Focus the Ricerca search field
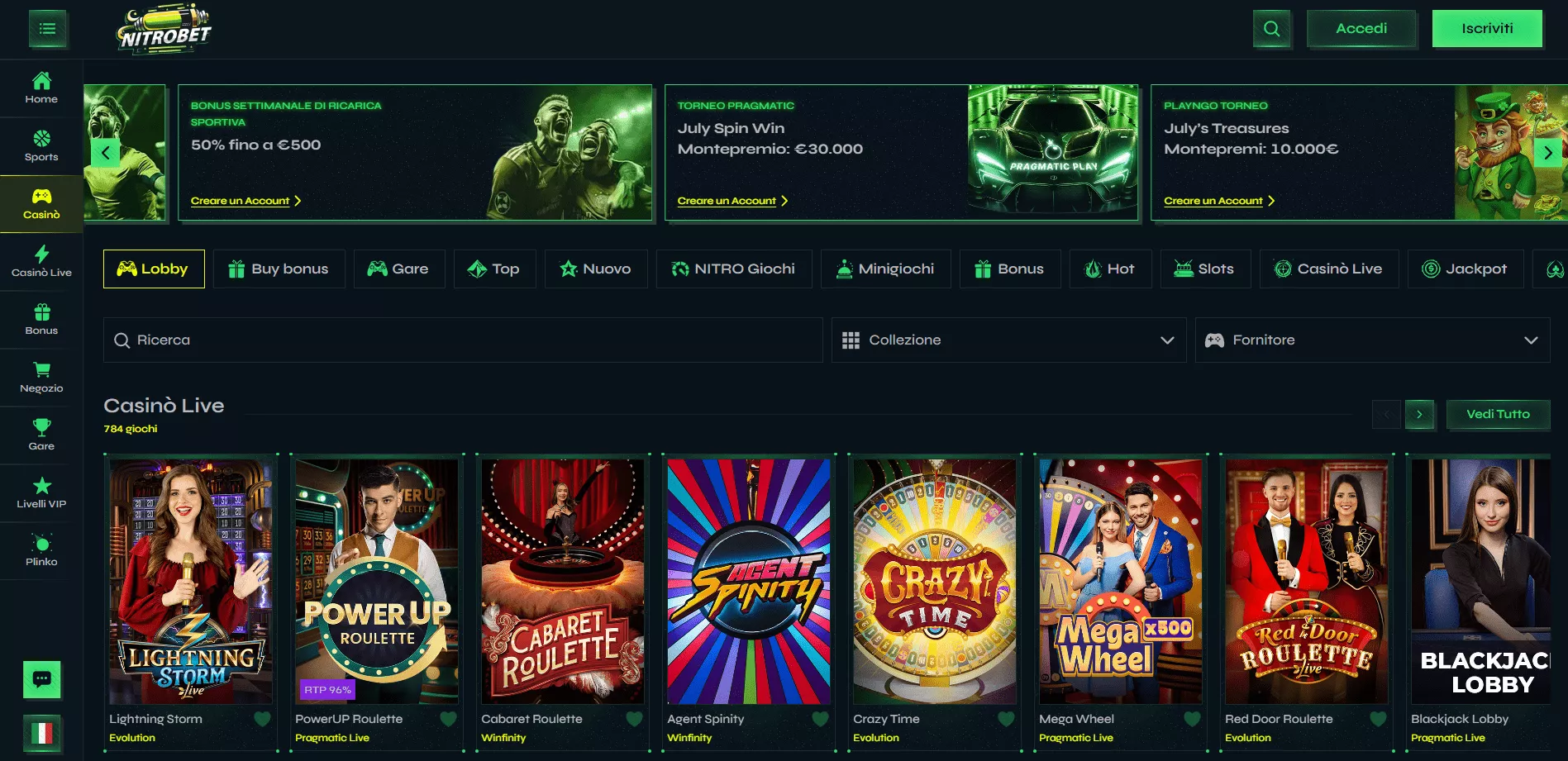Screen dimensions: 1568x761 point(463,340)
